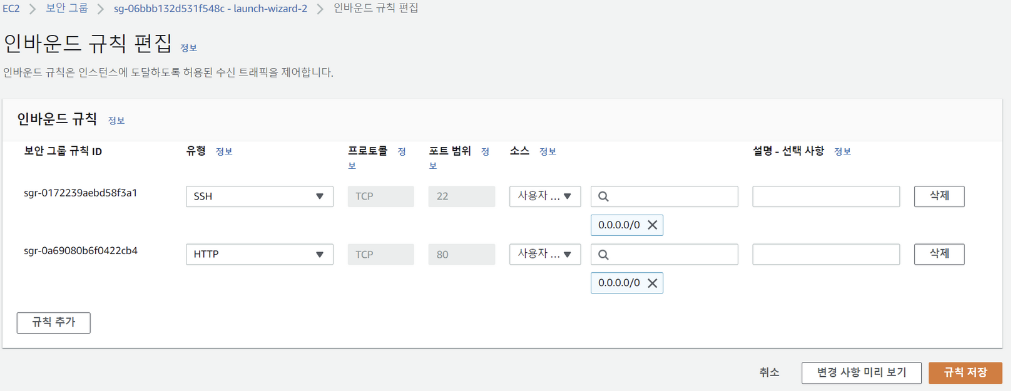Viewport: 1011px width, 391px height.
Task: Delete the SSH rule with the 삭제 button
Action: [x=939, y=196]
